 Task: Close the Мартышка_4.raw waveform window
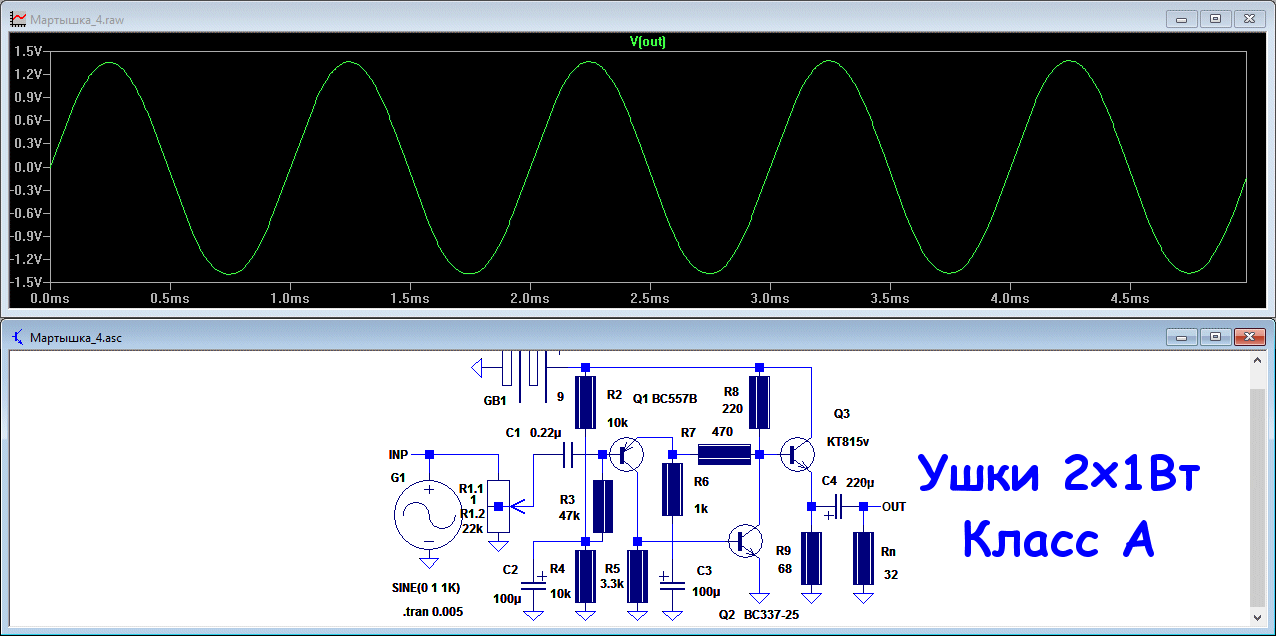[x=1250, y=18]
